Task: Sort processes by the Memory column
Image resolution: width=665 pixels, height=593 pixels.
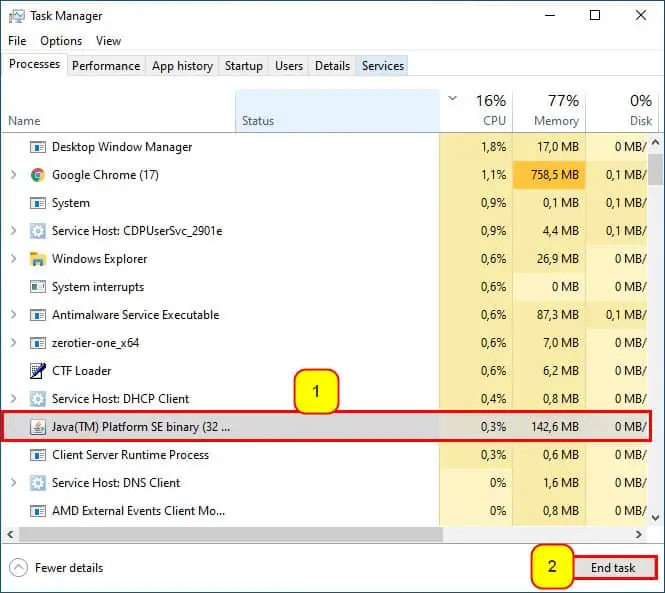Action: coord(549,110)
